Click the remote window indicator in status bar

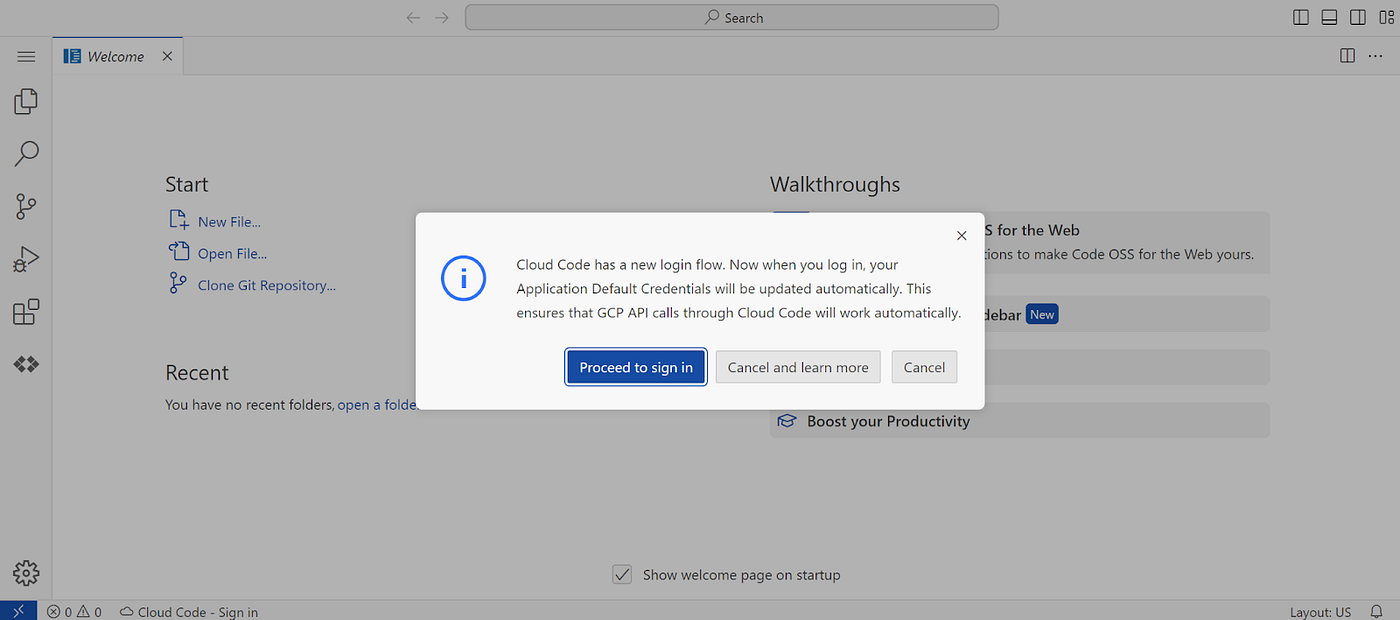coord(18,611)
